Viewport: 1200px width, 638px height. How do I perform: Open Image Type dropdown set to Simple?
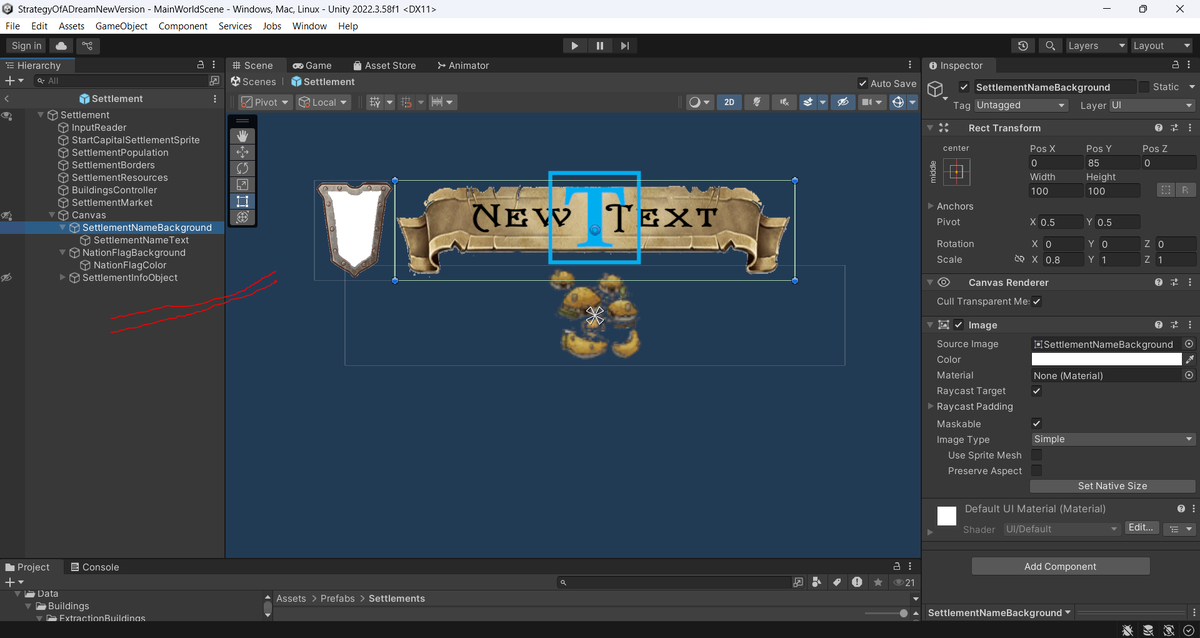tap(1114, 439)
